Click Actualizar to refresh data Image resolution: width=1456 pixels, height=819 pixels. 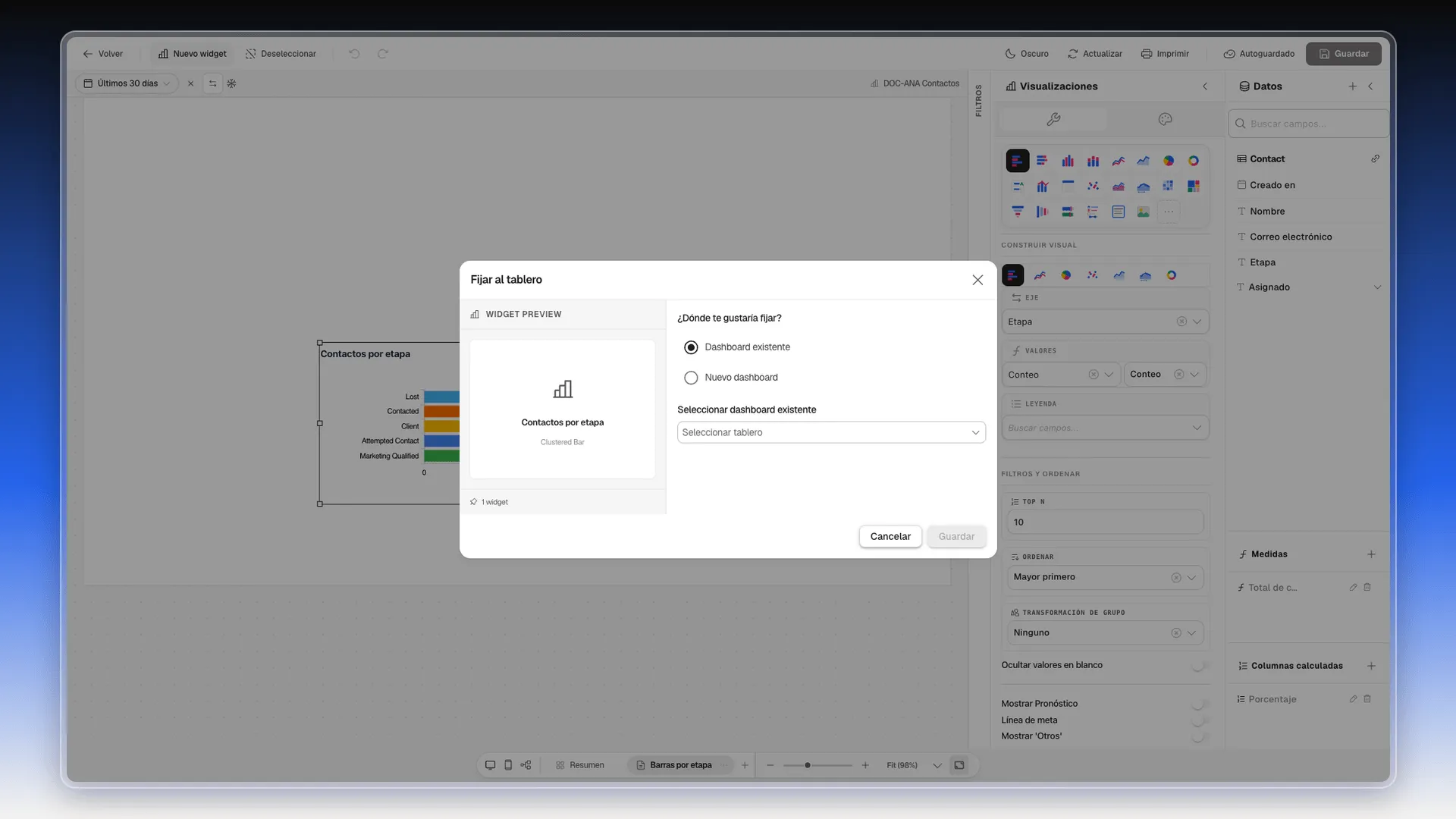click(1095, 54)
